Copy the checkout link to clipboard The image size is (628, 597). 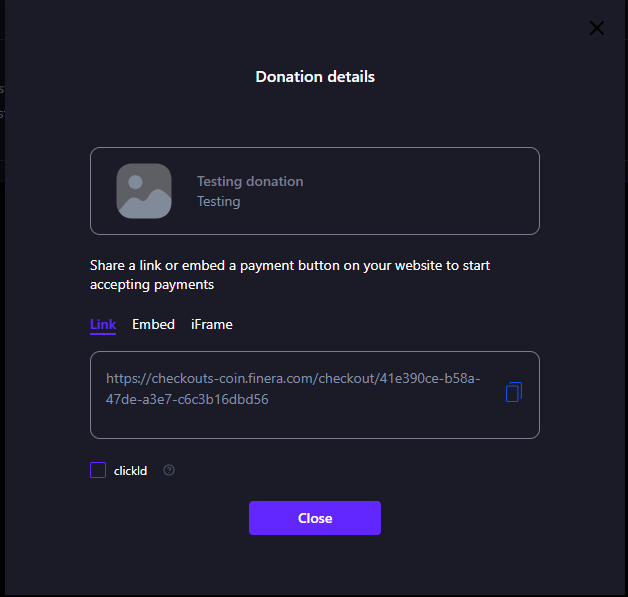click(513, 392)
